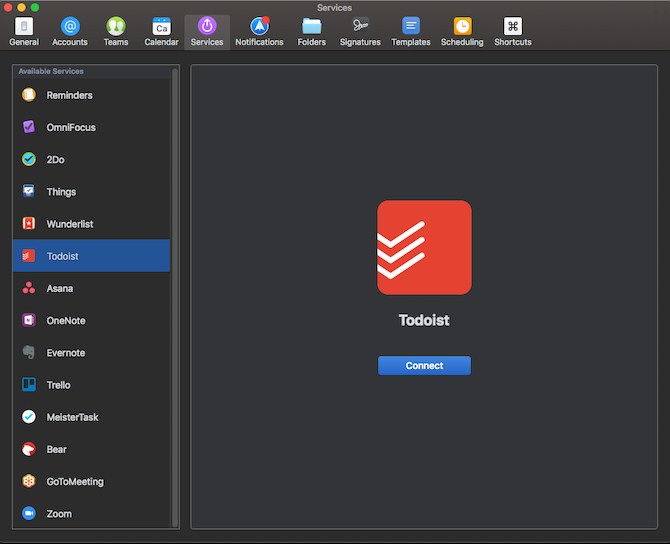Select the MeisterTask label
Image resolution: width=670 pixels, height=544 pixels.
[x=72, y=417]
